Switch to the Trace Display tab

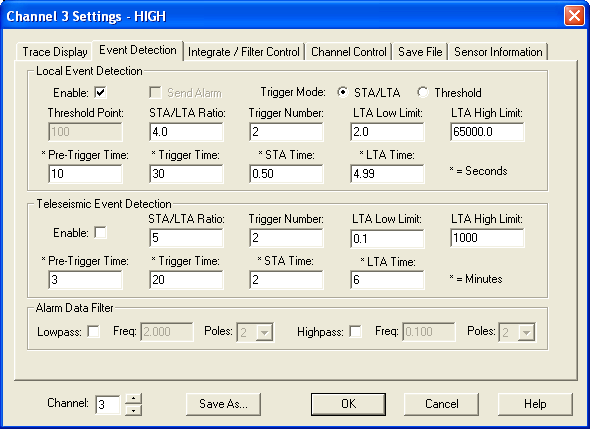[x=55, y=52]
